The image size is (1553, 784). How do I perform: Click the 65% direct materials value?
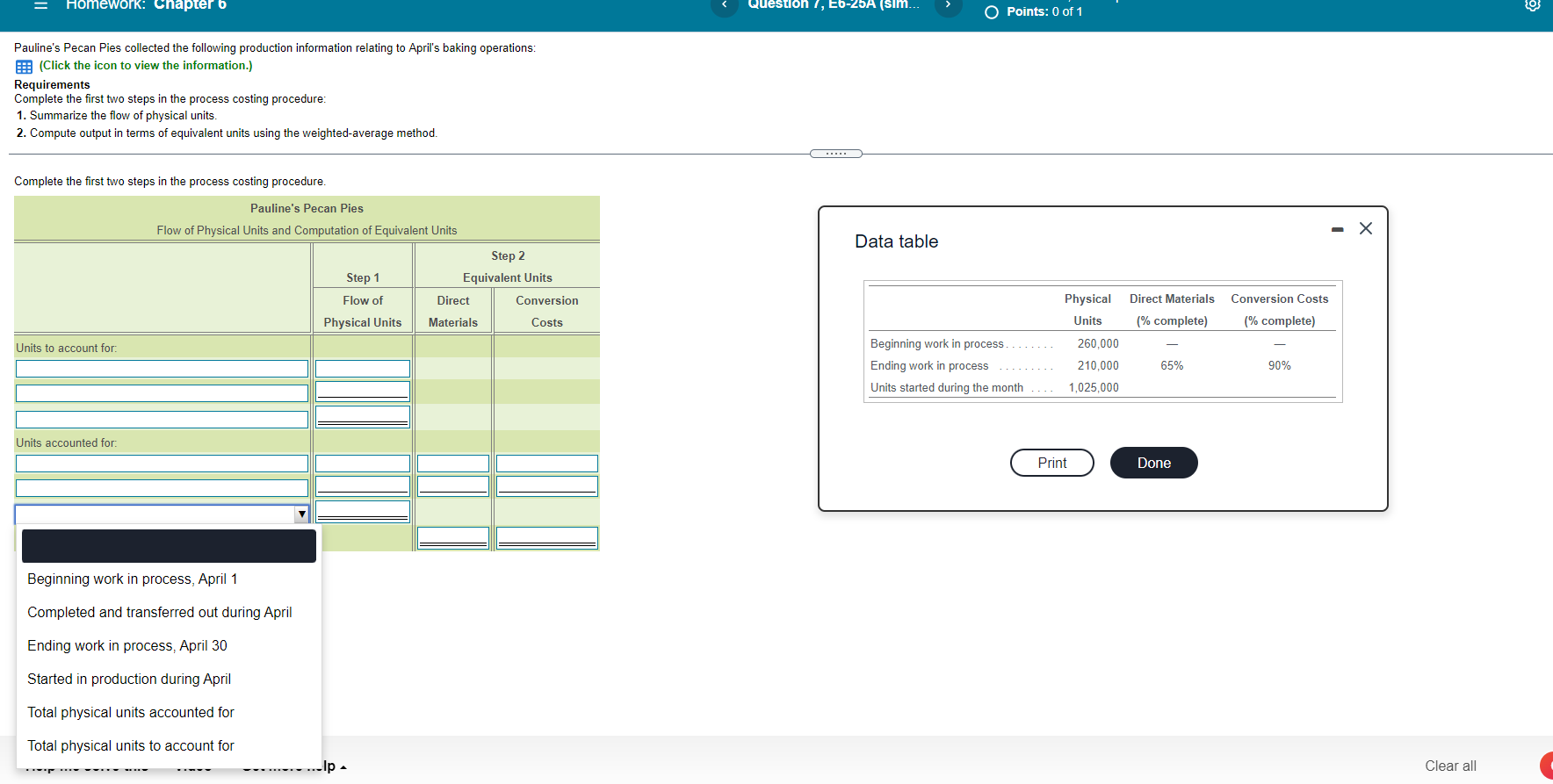click(1172, 365)
